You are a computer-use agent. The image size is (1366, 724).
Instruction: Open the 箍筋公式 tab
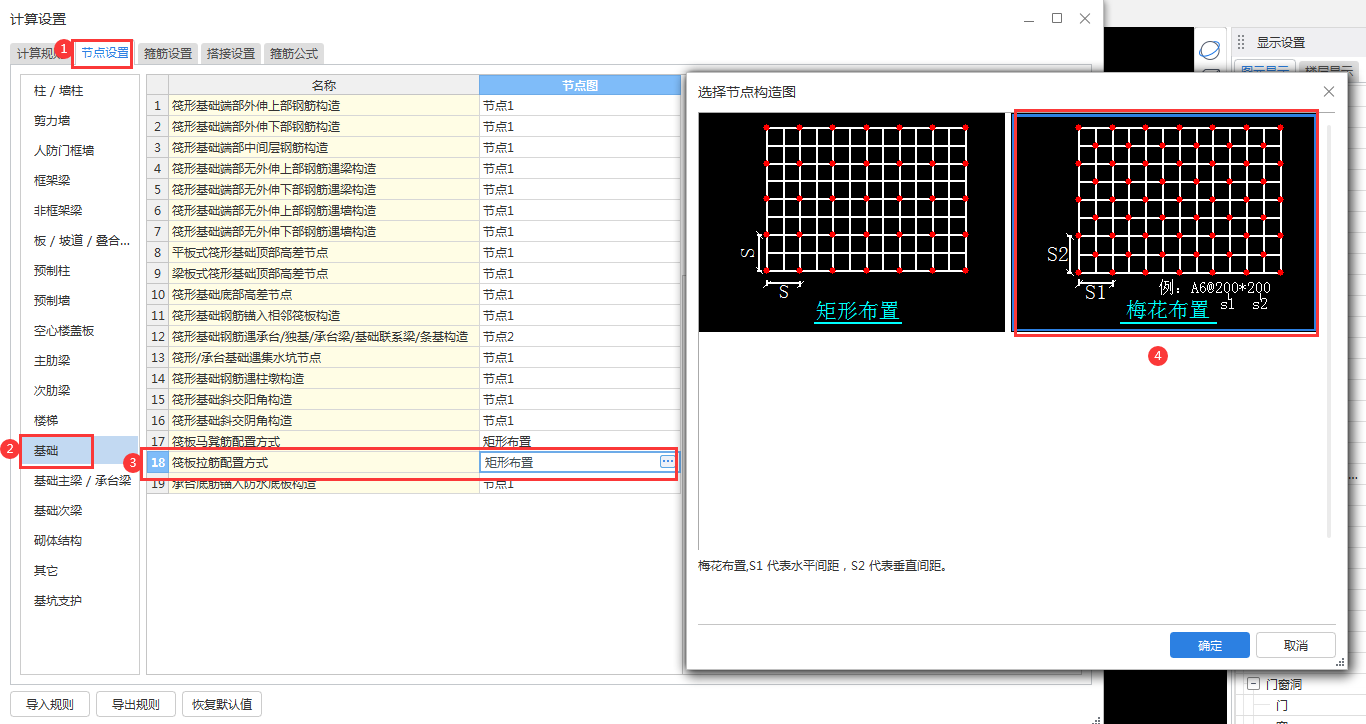[x=294, y=54]
